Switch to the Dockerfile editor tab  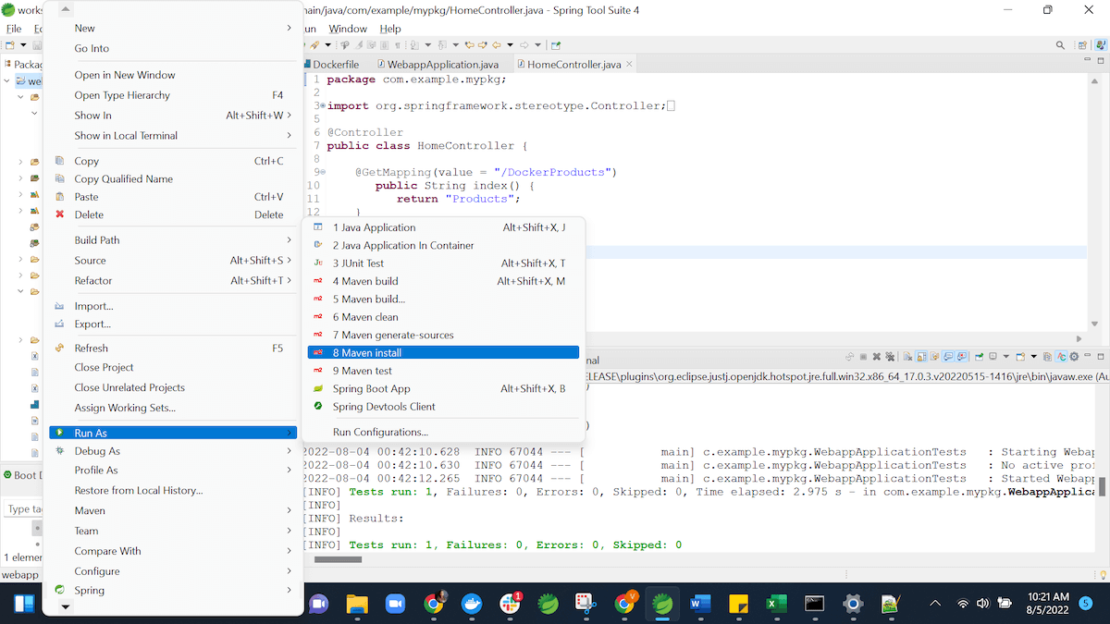tap(335, 65)
